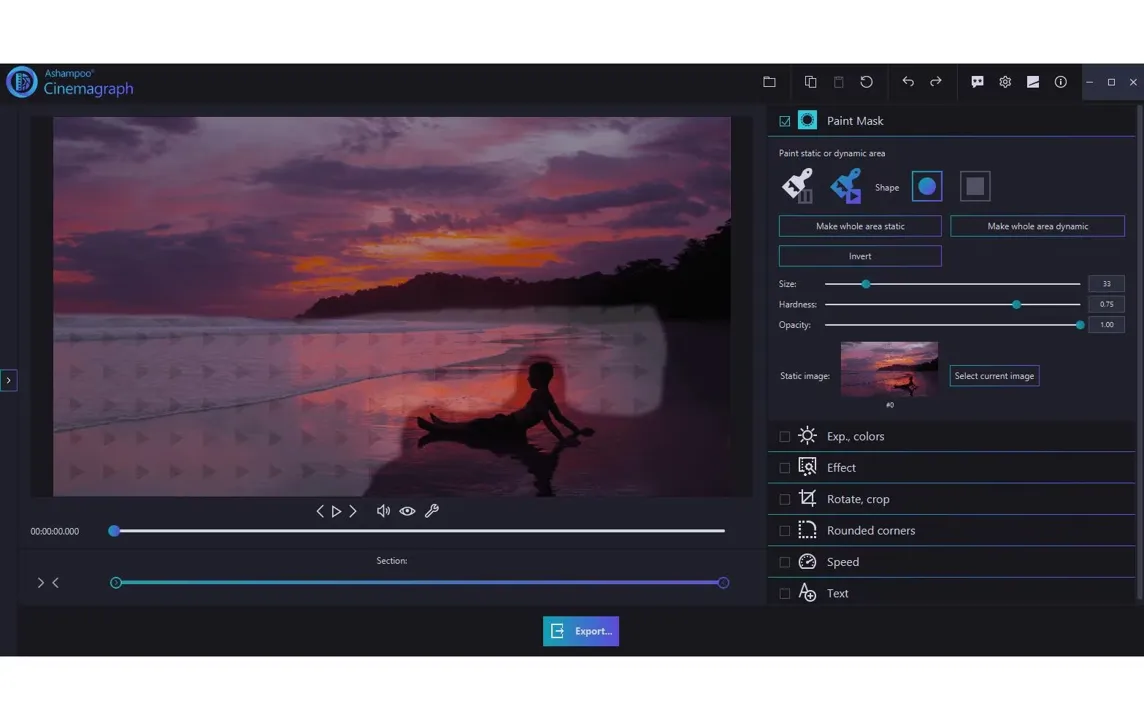Screen dimensions: 1144x720
Task: Click the Size slider handle
Action: point(866,284)
